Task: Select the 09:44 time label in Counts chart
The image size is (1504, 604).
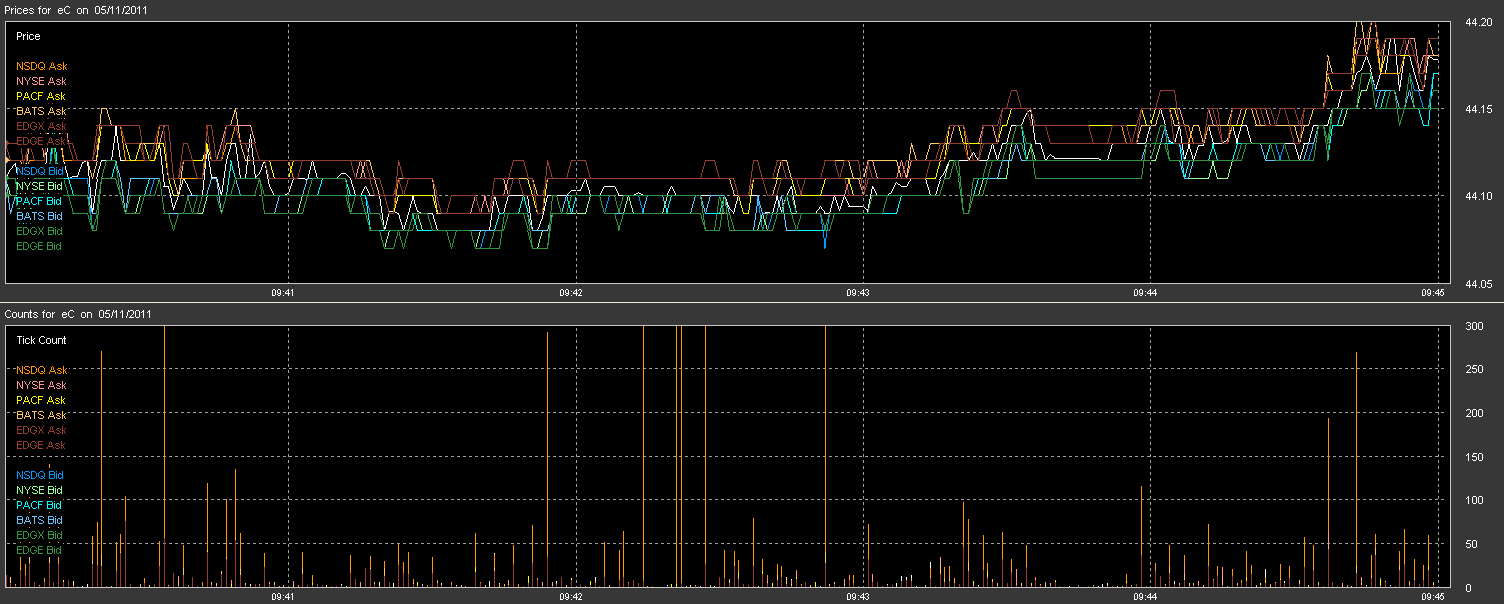Action: [1145, 597]
